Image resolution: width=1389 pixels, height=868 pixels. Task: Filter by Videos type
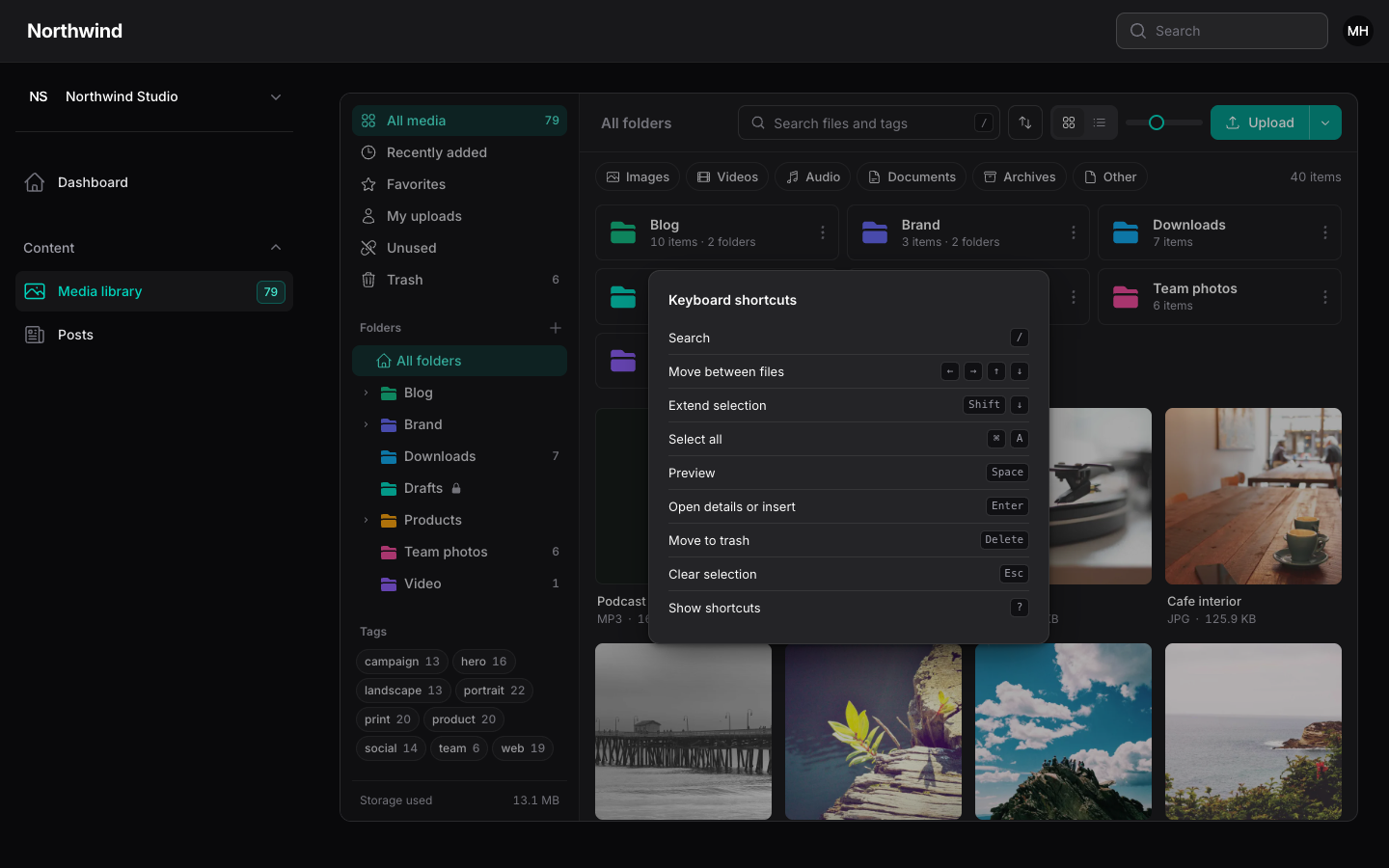[727, 176]
